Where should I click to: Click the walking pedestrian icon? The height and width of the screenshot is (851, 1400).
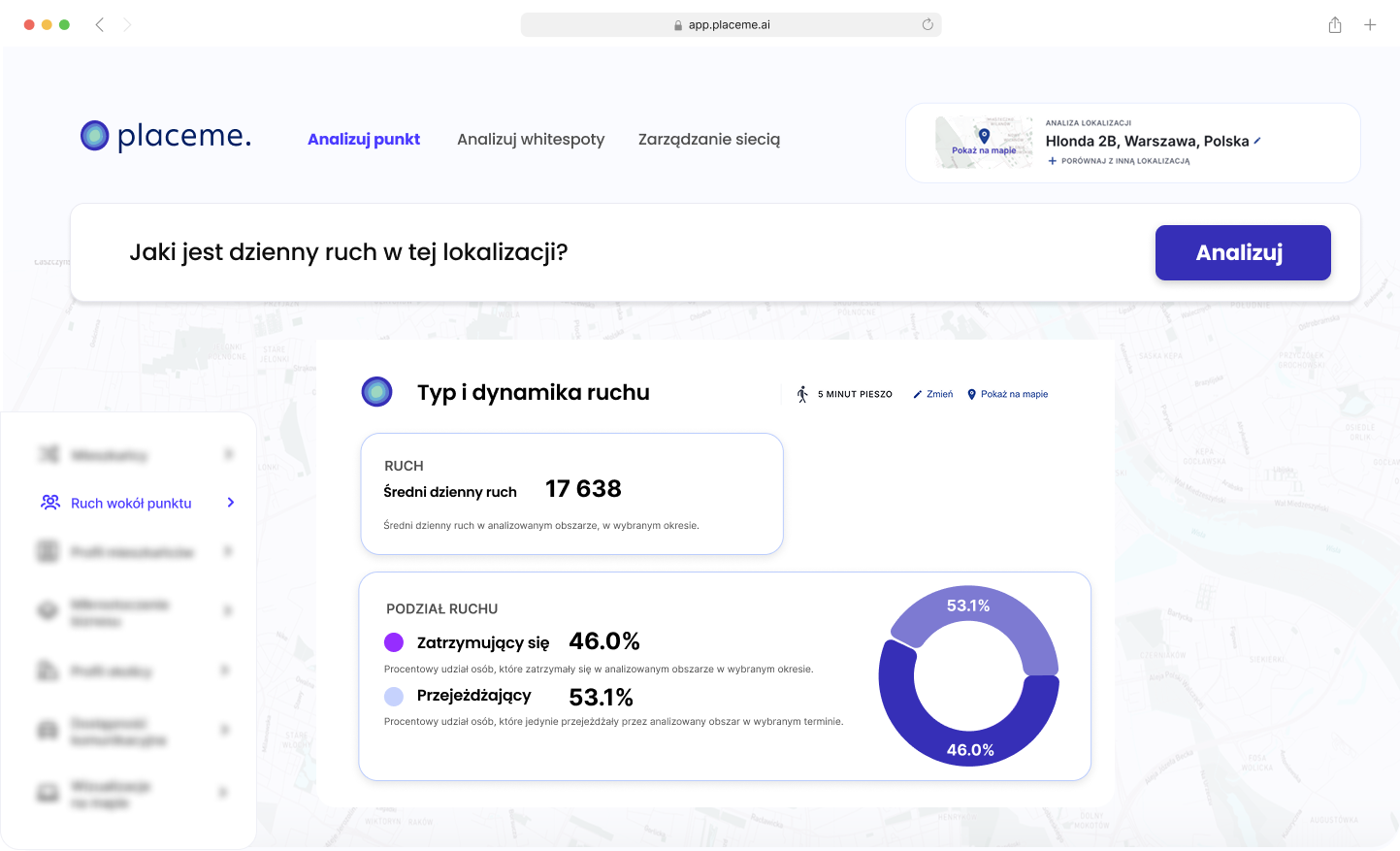tap(802, 394)
